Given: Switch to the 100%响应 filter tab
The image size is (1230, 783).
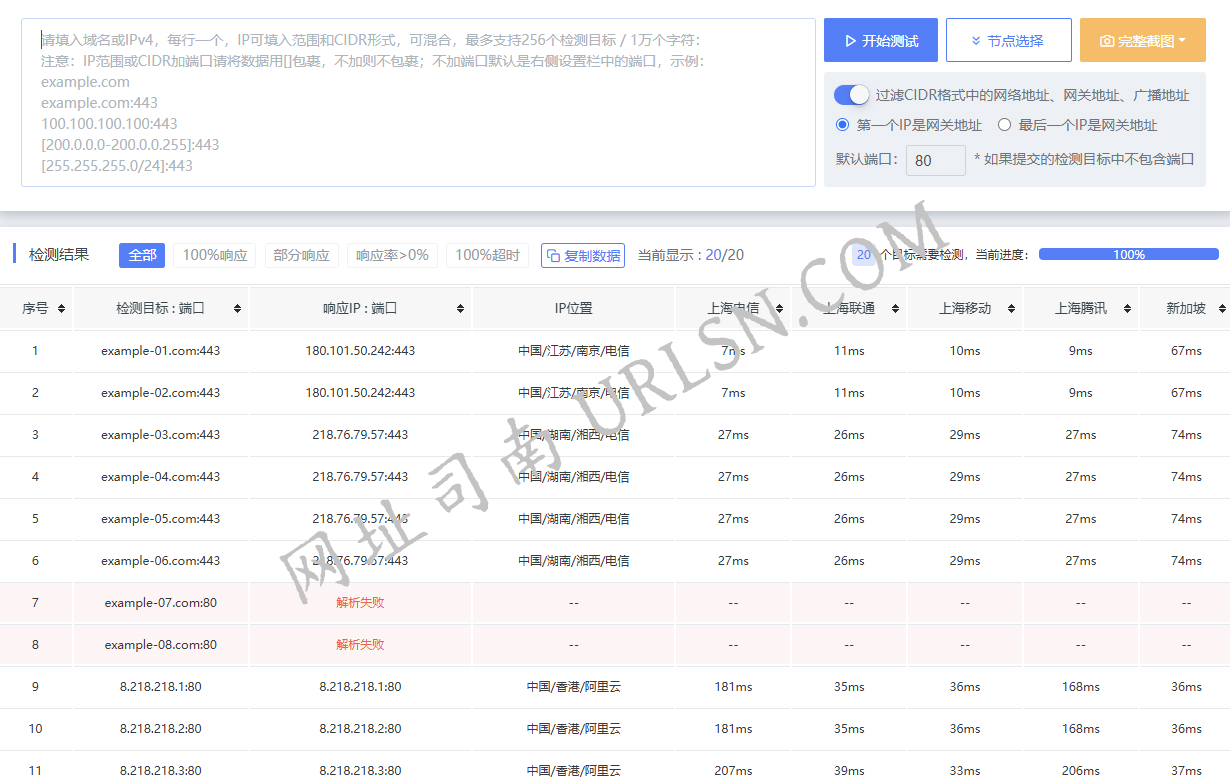Looking at the screenshot, I should point(214,255).
